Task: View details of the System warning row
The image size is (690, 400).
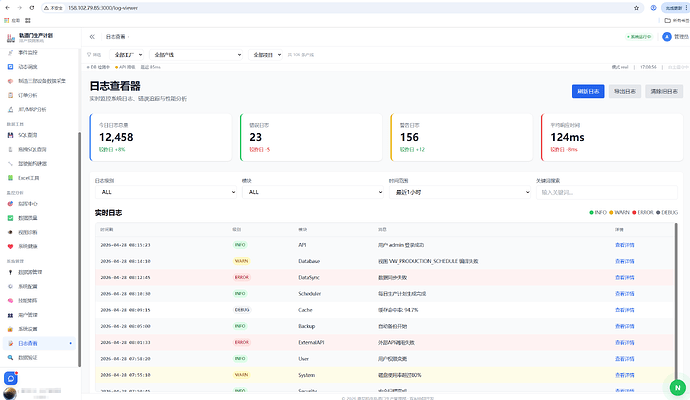Action: tap(624, 375)
